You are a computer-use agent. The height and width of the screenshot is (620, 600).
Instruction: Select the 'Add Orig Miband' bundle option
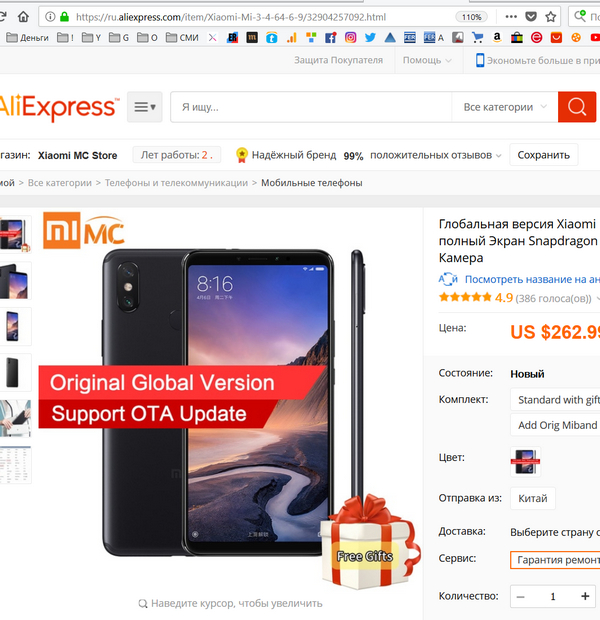coord(556,425)
